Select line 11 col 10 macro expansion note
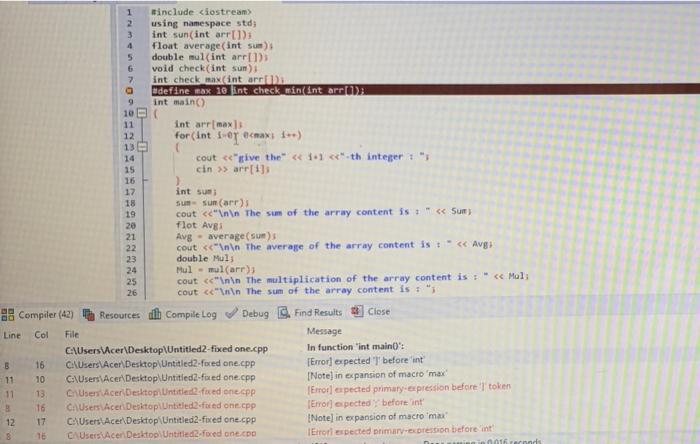 (x=377, y=374)
